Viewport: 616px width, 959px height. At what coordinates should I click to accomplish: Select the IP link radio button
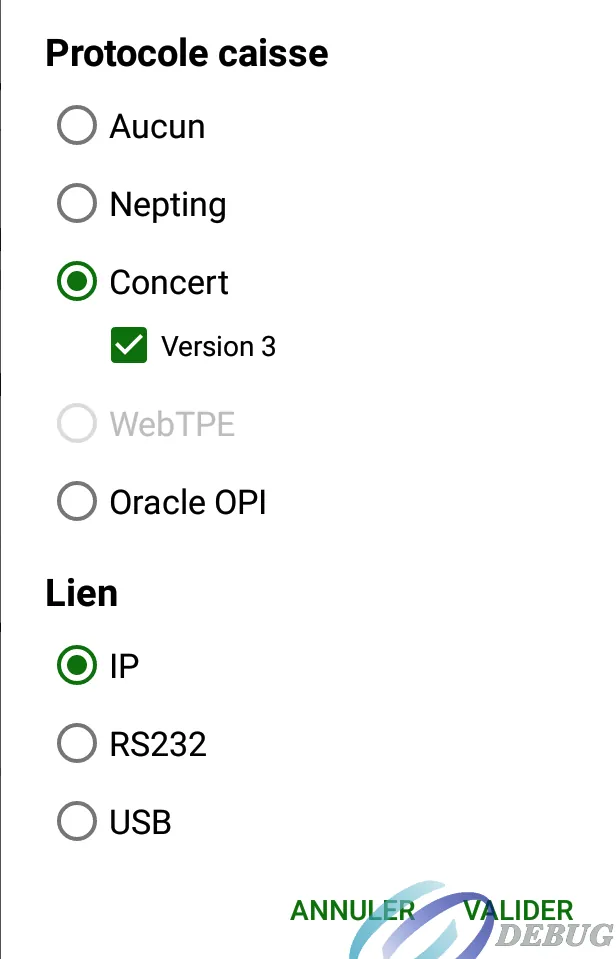(x=76, y=665)
